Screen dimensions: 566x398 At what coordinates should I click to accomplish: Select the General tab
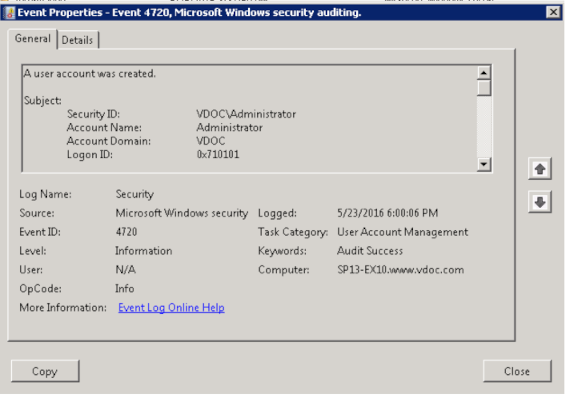32,39
